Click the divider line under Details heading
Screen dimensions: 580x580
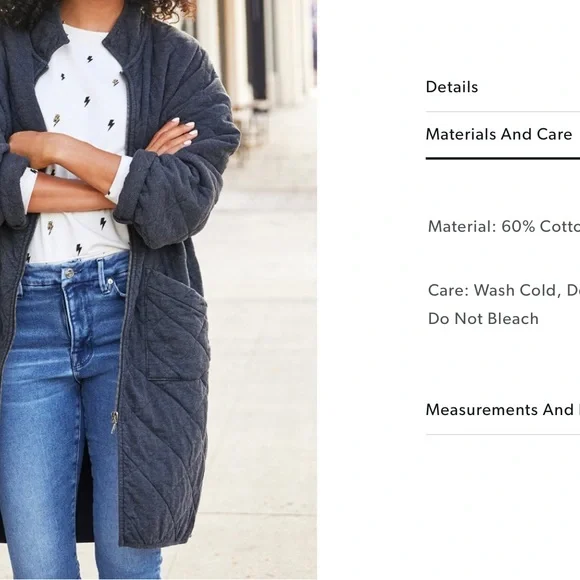(x=503, y=111)
